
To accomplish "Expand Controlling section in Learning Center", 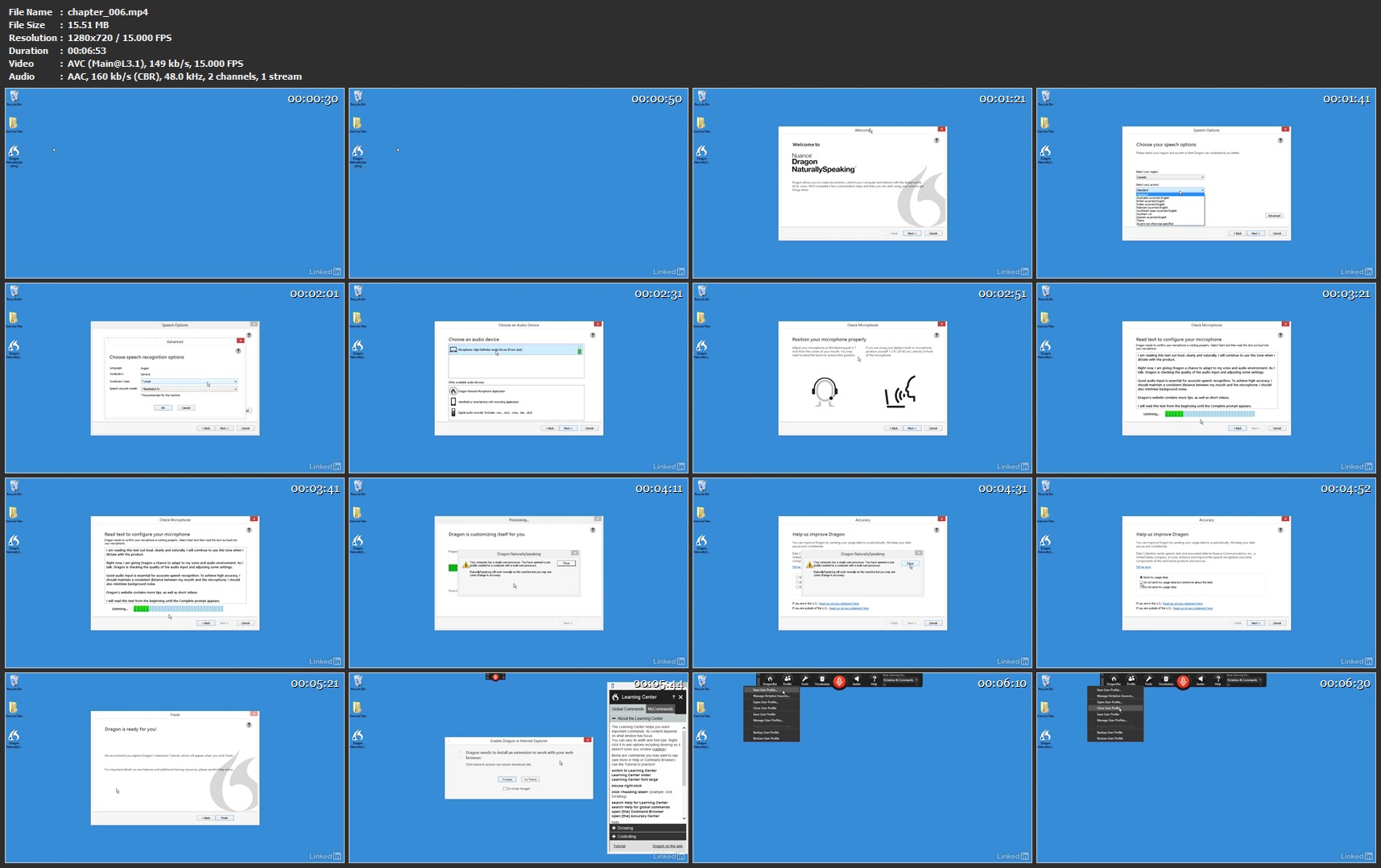I will (x=647, y=837).
